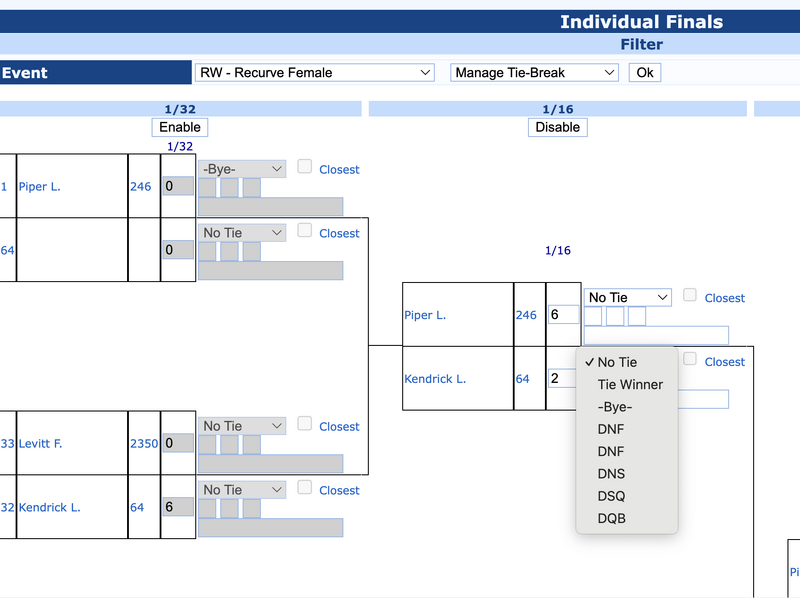
Task: Open the No Tie dropdown for Kendrick L. in 1/32
Action: [x=242, y=490]
